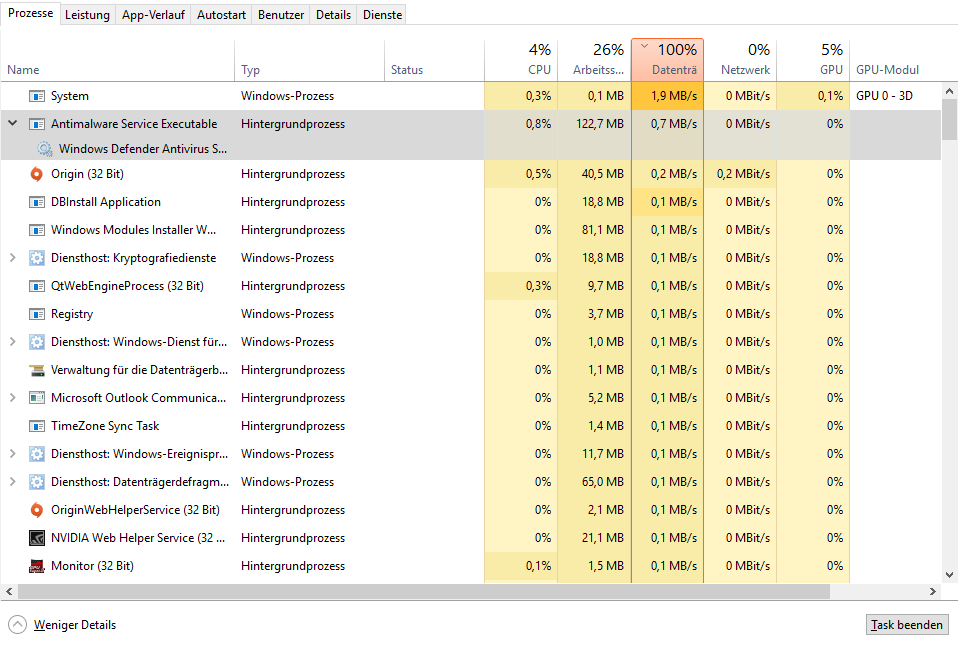Expand Microsoft Outlook Communications row

12,398
